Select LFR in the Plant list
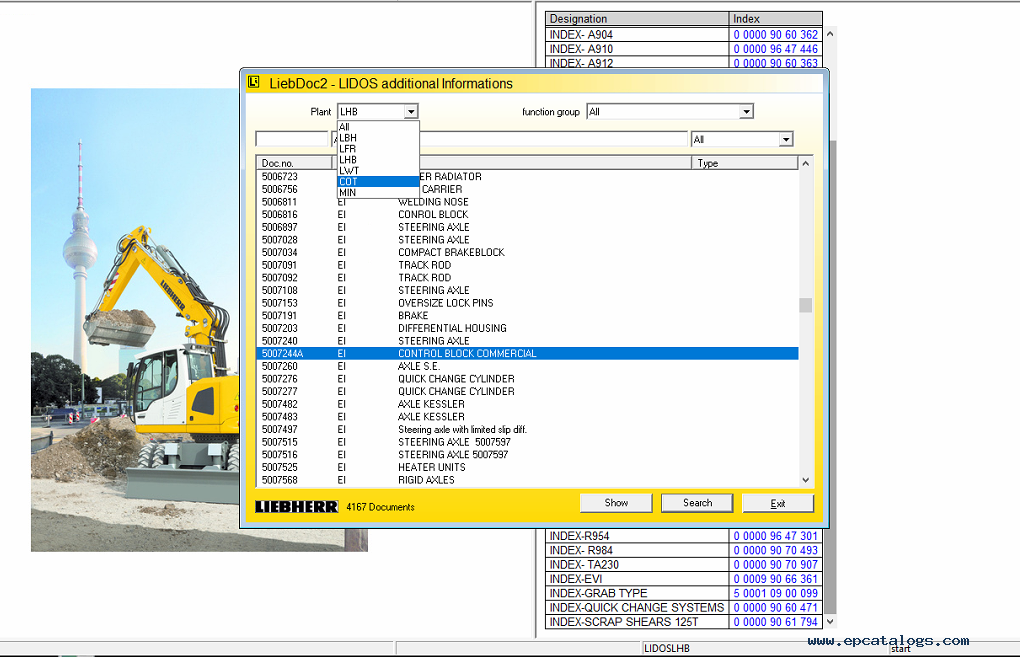1020x657 pixels. click(x=377, y=149)
